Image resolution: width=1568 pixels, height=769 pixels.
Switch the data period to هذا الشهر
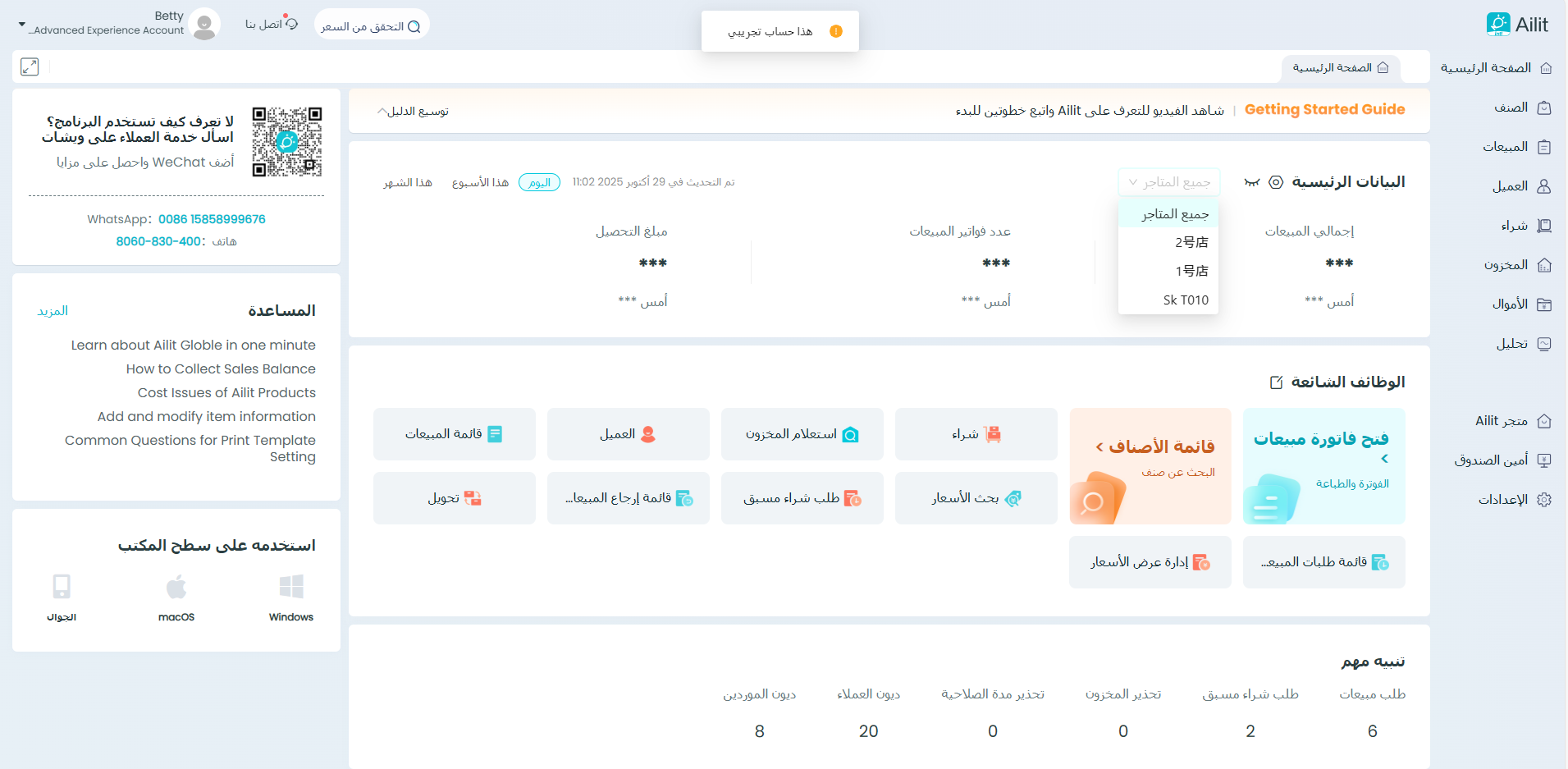(x=408, y=182)
